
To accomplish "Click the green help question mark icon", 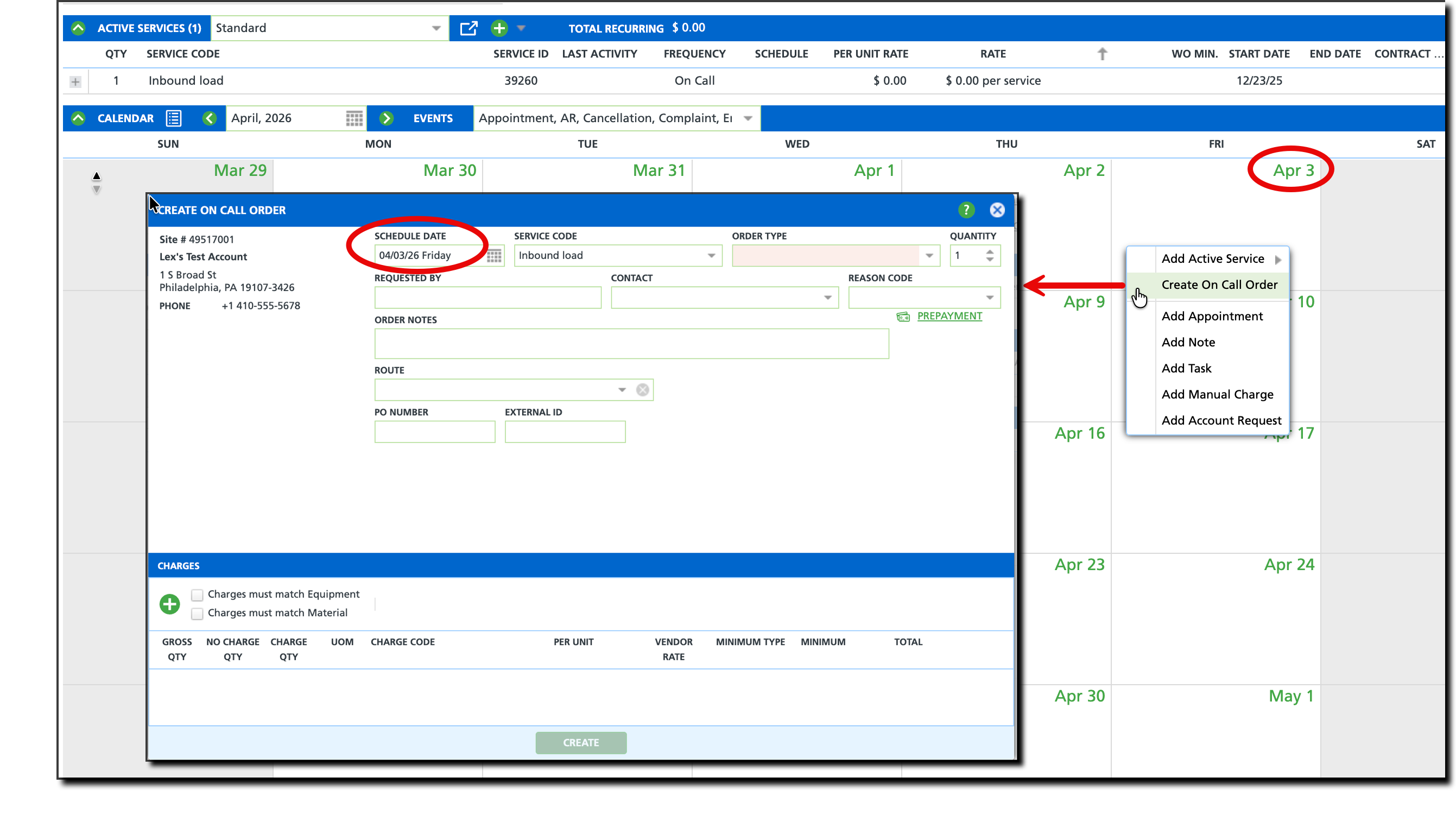I will (966, 210).
